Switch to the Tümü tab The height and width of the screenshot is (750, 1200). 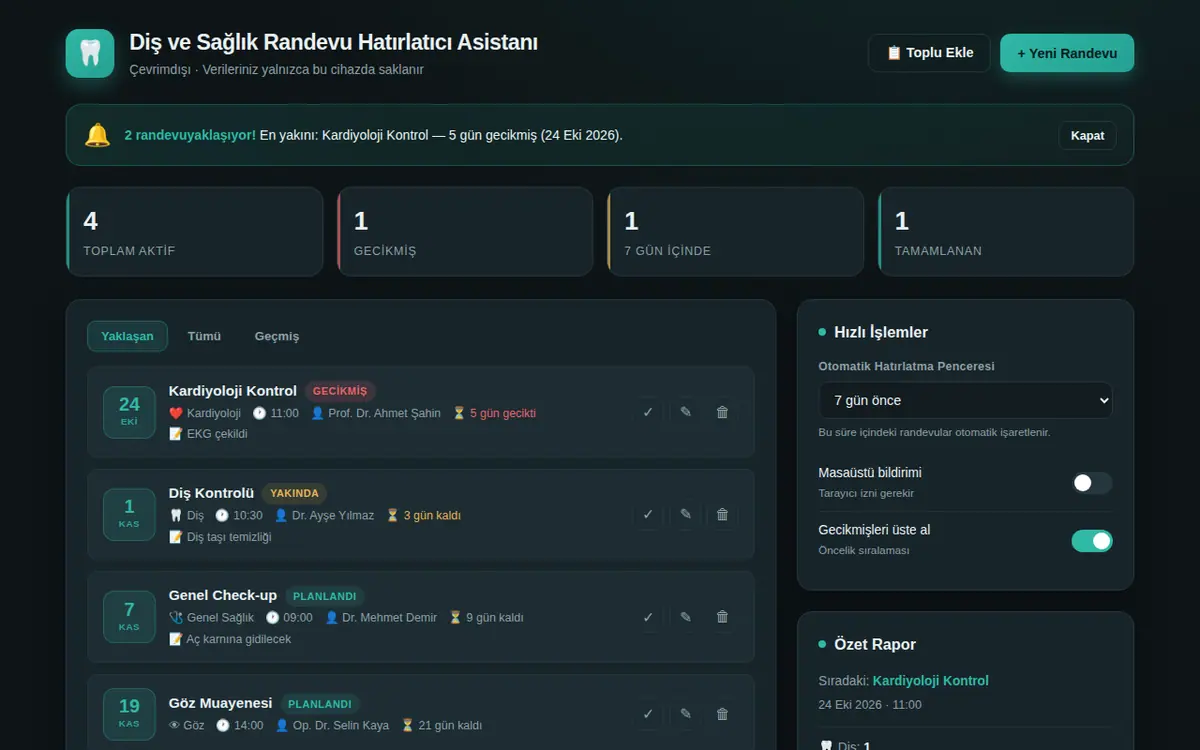click(x=204, y=336)
